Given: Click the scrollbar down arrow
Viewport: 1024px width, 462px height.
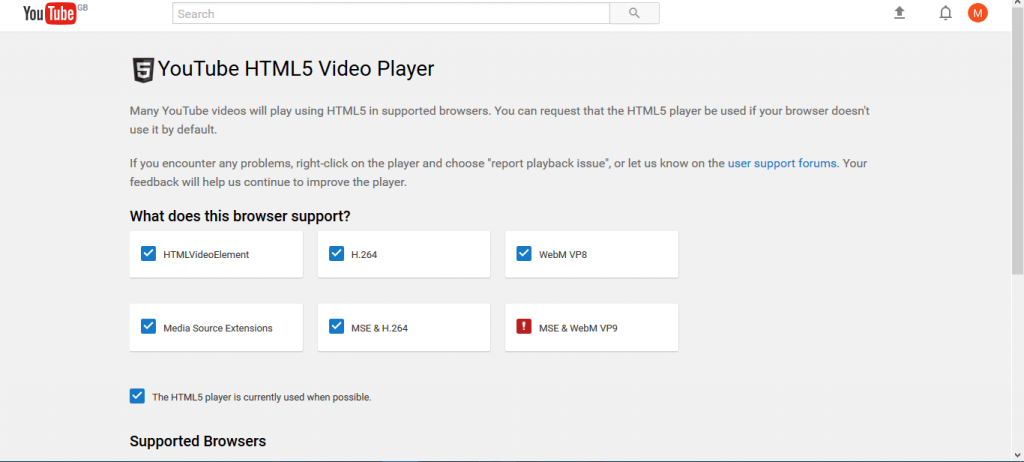Looking at the screenshot, I should [1017, 454].
